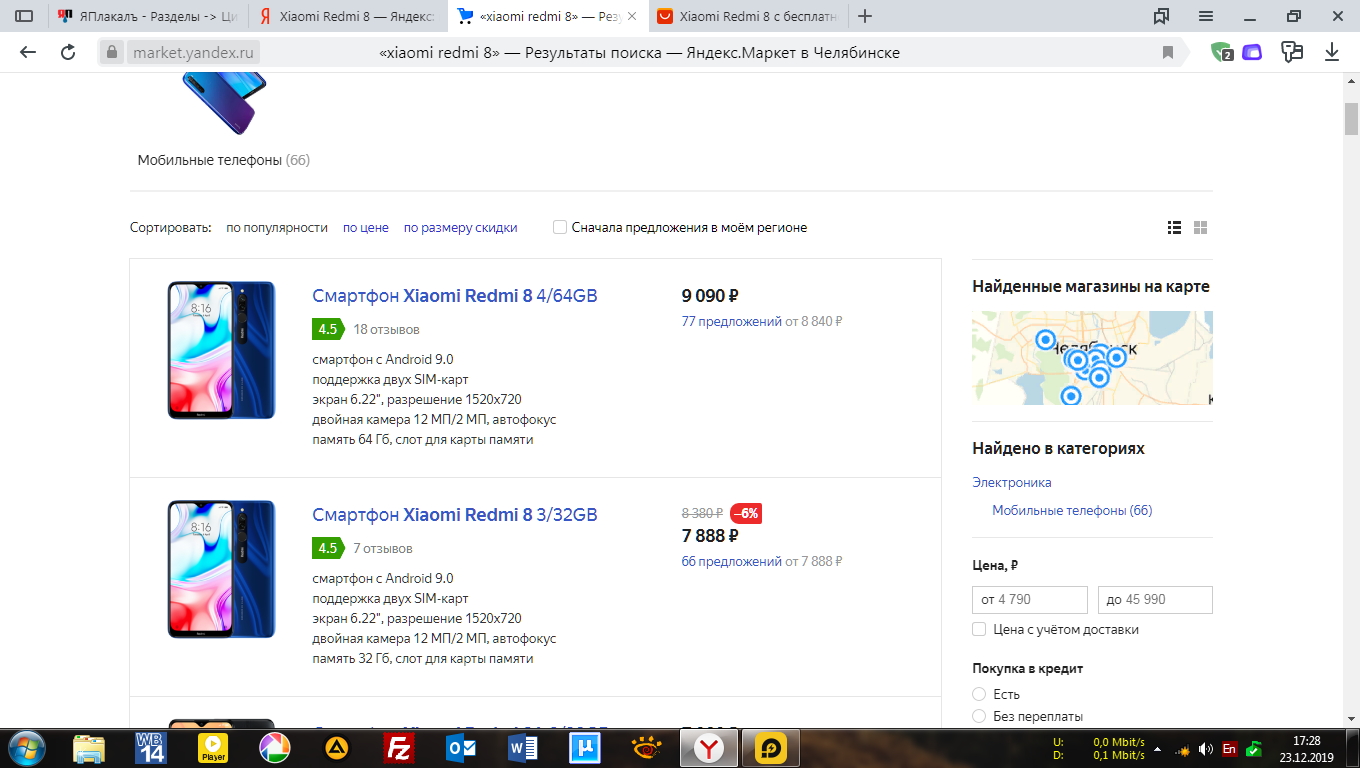Open the Redmi 8 3/32GB product image
Screen dimensions: 1360x768
tap(221, 569)
